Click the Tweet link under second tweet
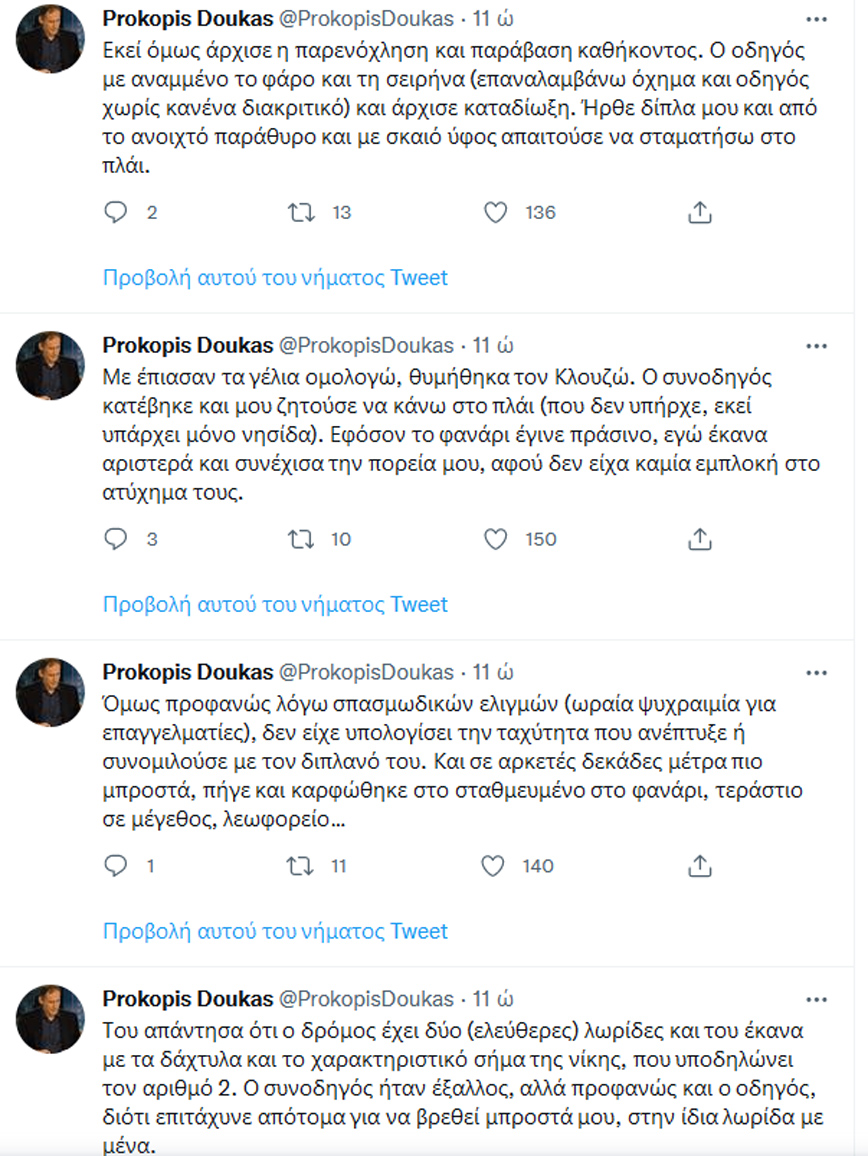The height and width of the screenshot is (1156, 868). click(x=421, y=604)
